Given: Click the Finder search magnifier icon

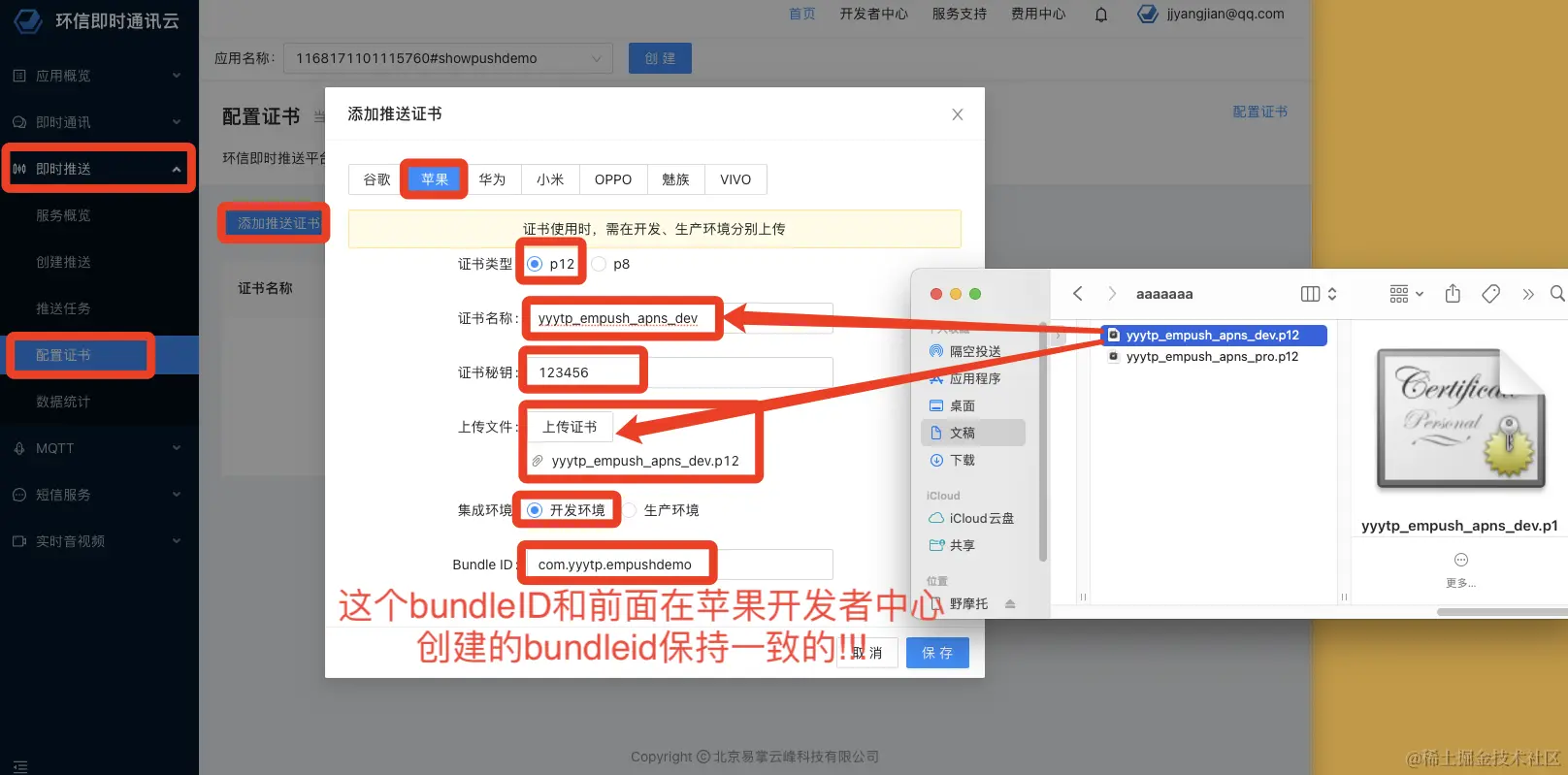Looking at the screenshot, I should (1557, 293).
